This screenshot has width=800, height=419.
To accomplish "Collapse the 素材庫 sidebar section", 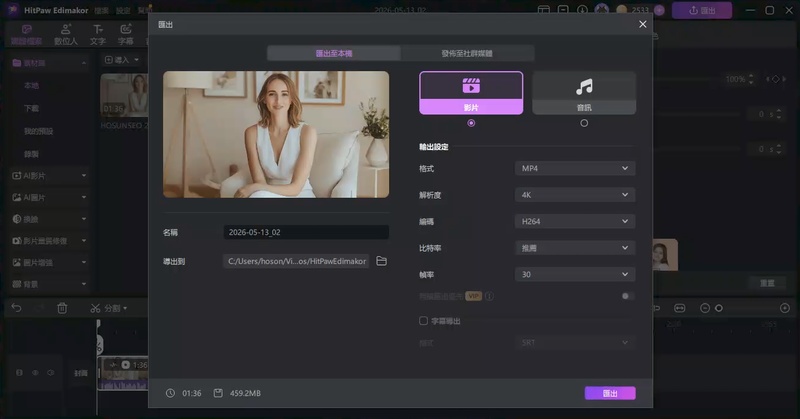I will 49,63.
